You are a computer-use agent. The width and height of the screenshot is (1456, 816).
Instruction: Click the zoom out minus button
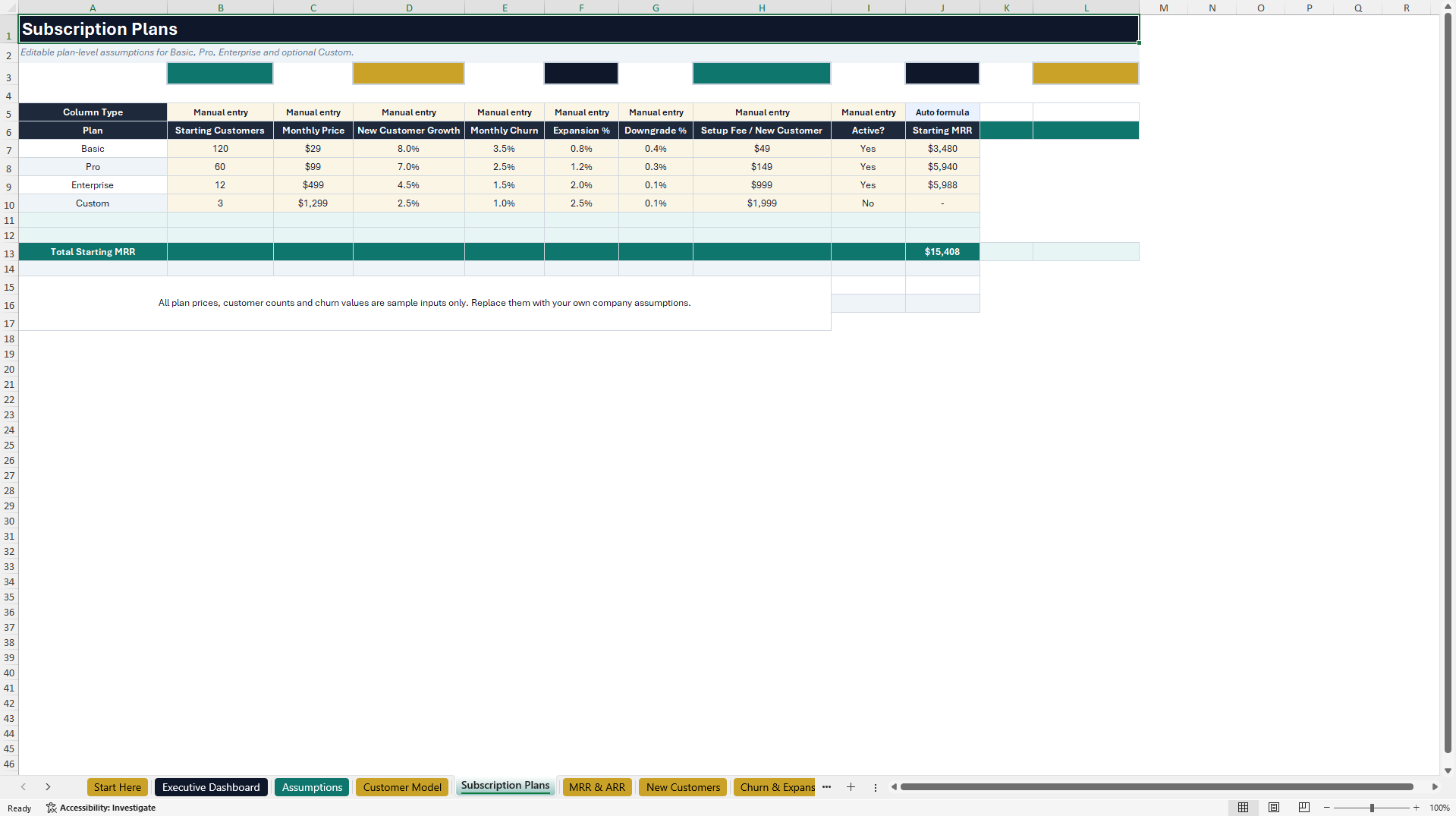point(1327,808)
